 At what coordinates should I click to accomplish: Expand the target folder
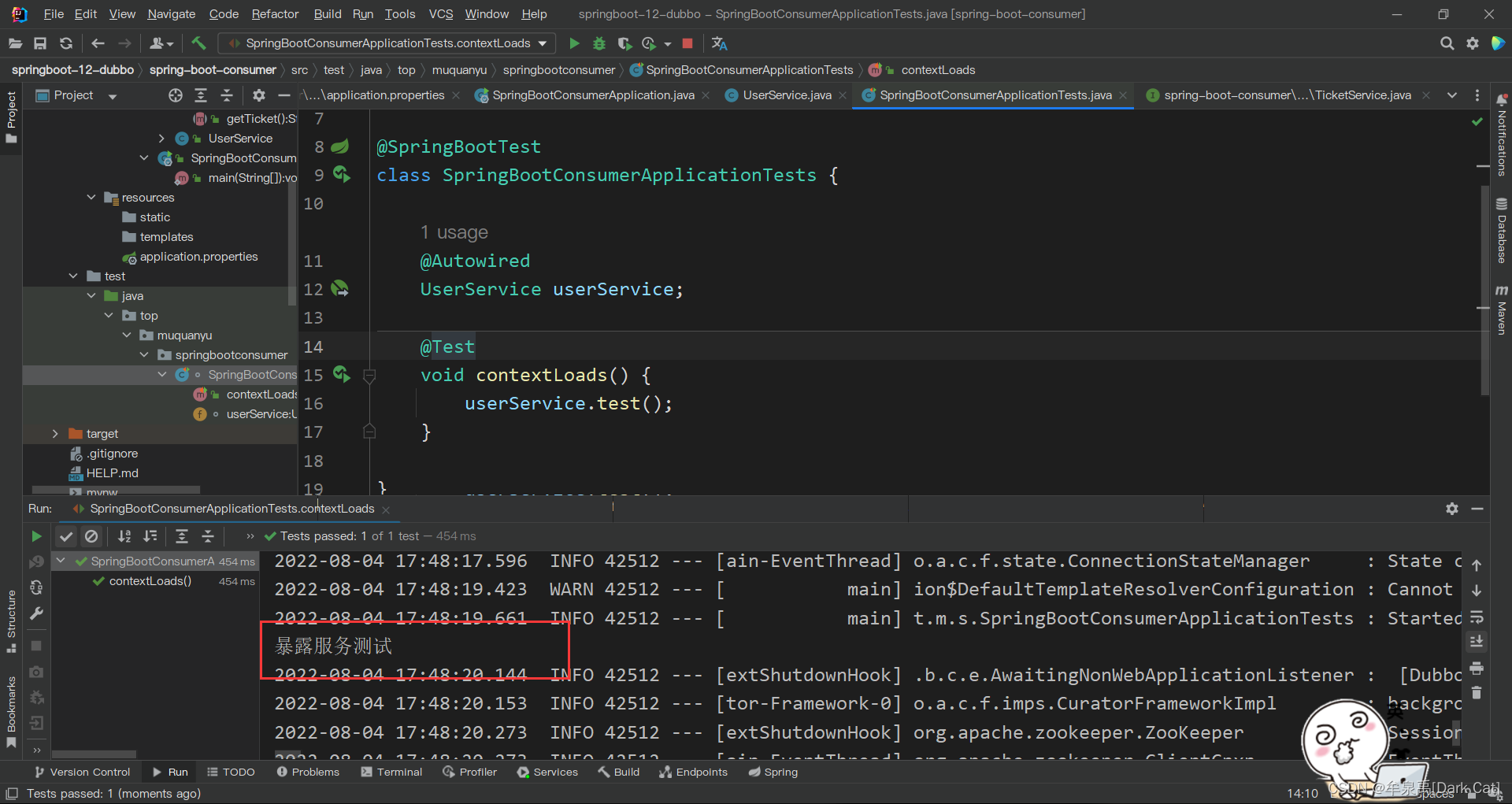55,433
